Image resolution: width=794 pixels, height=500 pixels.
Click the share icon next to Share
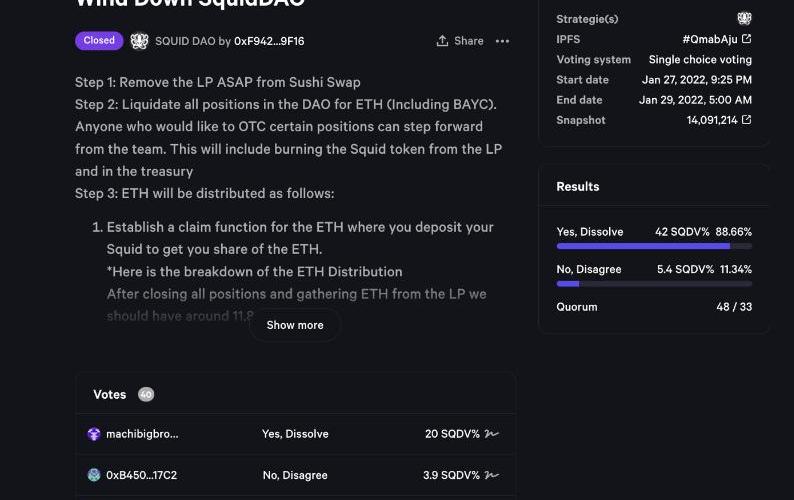pos(442,41)
